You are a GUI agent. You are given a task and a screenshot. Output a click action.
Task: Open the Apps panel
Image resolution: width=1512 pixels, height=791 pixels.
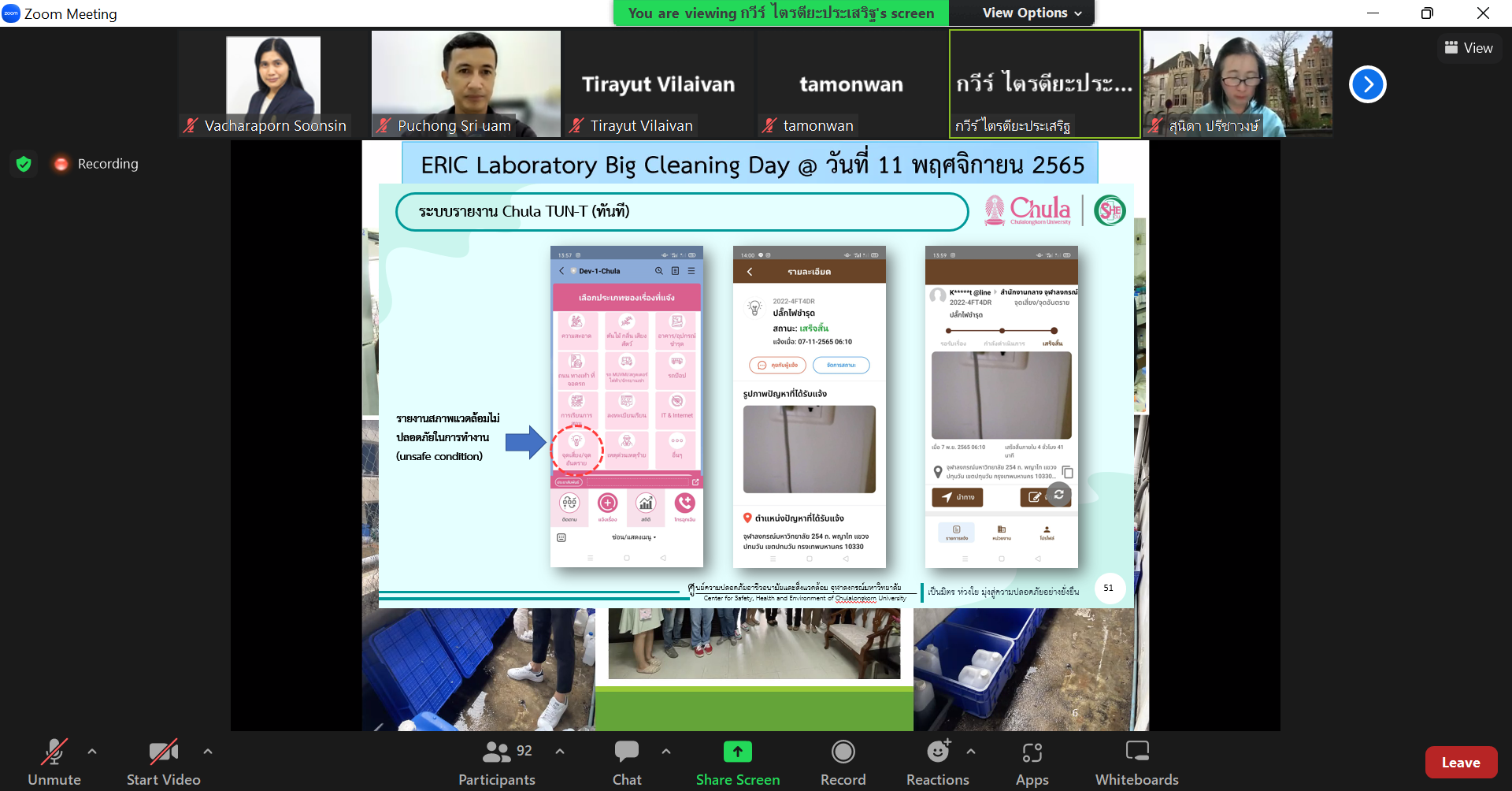[x=1032, y=762]
